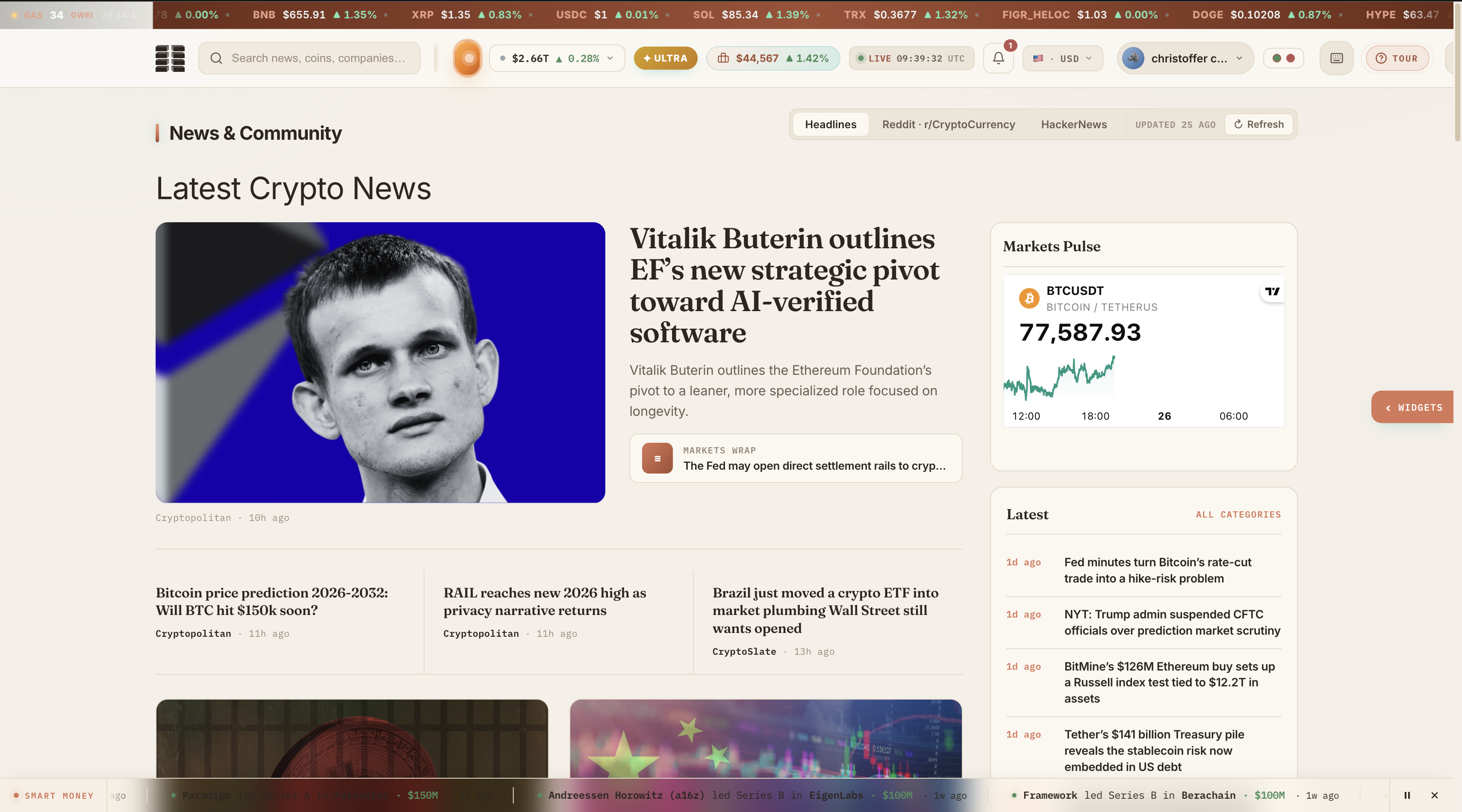Viewport: 1462px width, 812px height.
Task: Click the SOL $85.34 ticker item
Action: (x=751, y=15)
